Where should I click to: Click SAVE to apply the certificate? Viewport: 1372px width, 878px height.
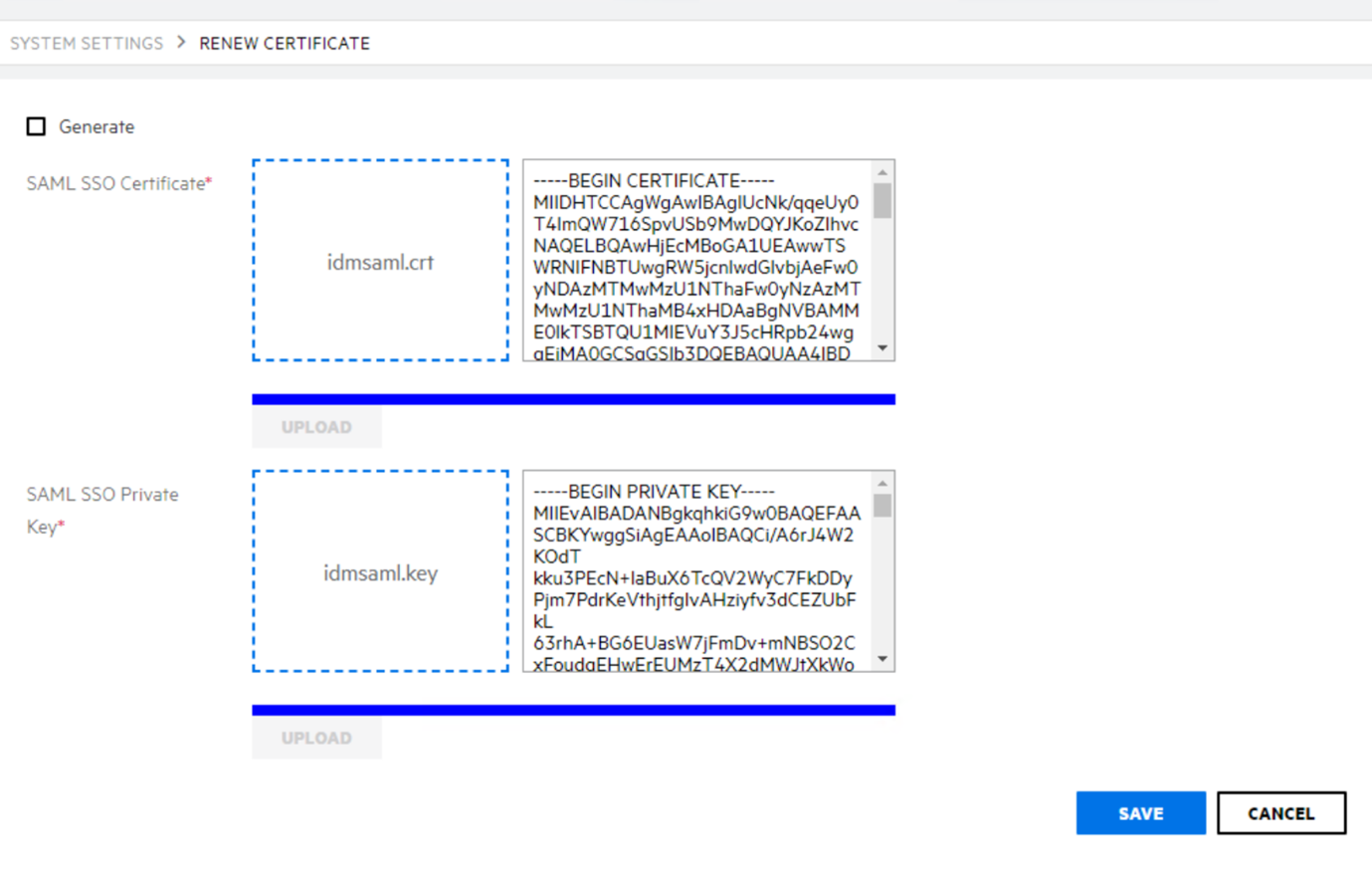(x=1140, y=812)
